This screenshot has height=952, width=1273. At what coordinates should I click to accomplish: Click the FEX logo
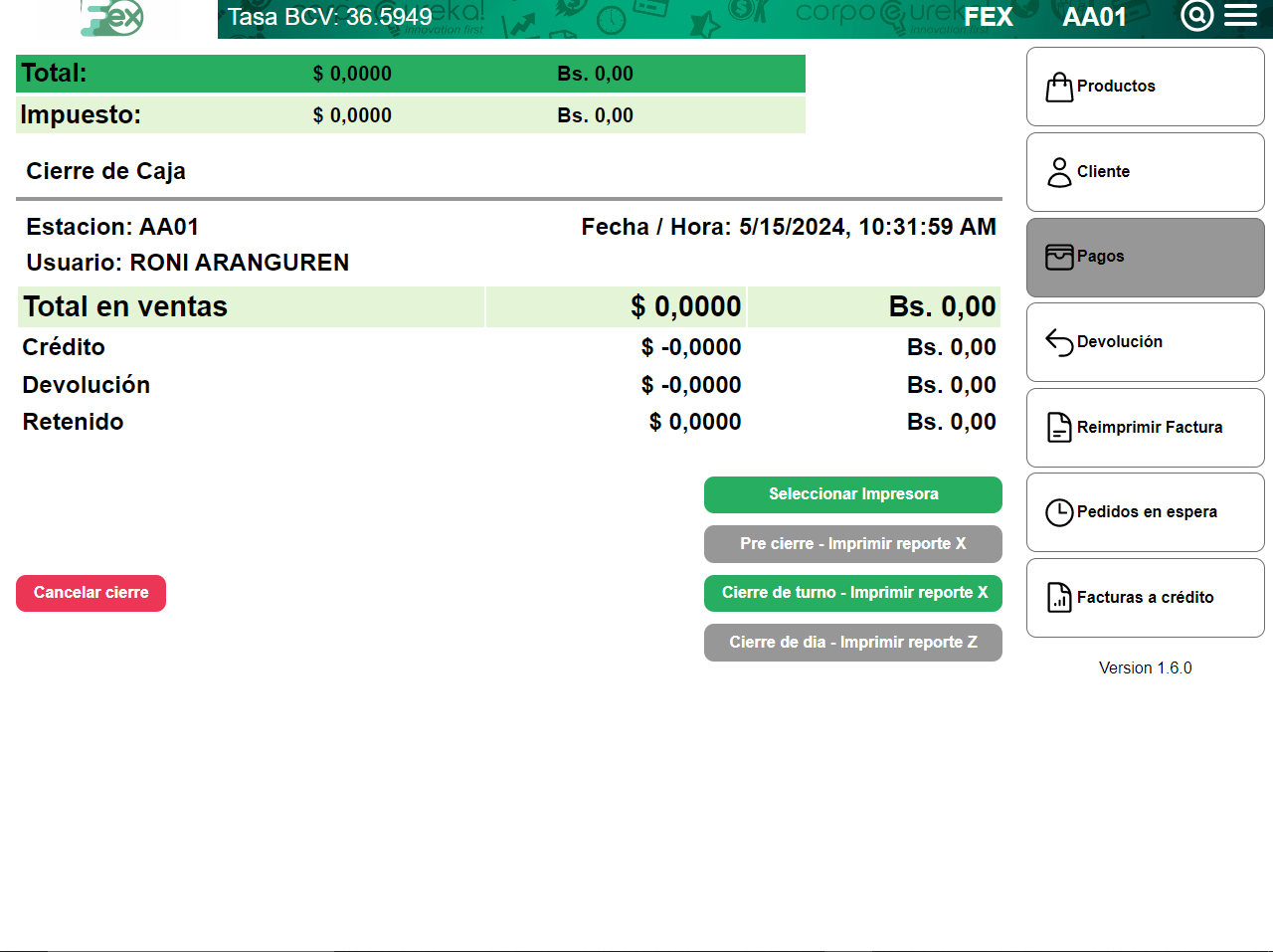coord(112,18)
